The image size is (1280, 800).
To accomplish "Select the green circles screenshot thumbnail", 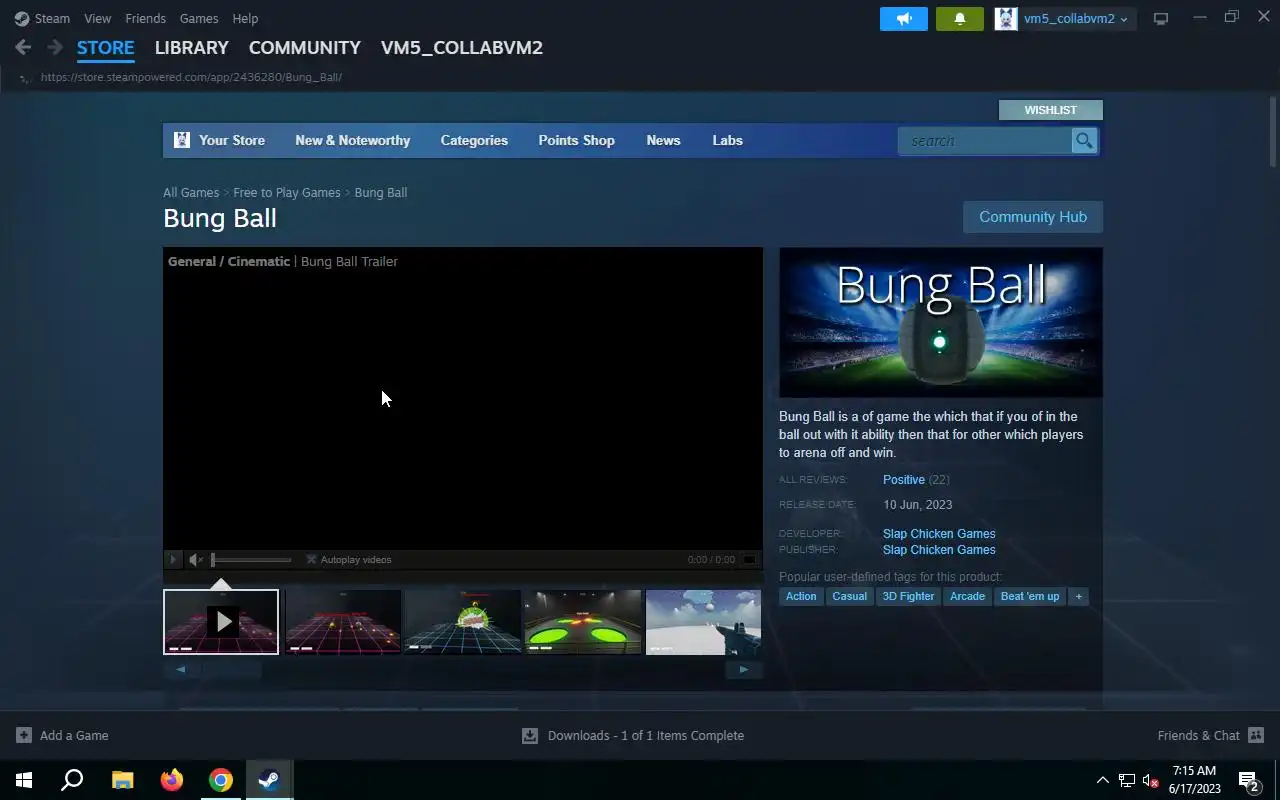I will click(583, 622).
